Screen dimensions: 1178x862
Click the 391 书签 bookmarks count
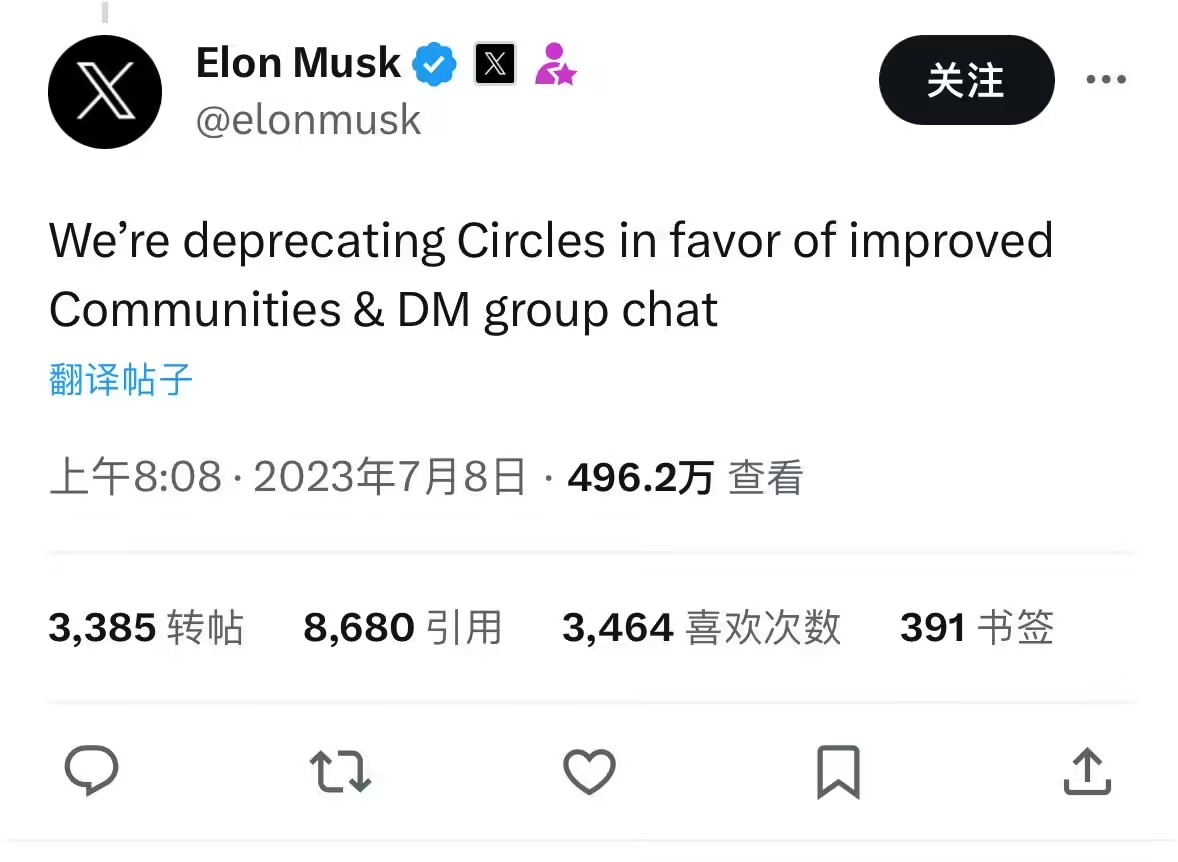[977, 628]
